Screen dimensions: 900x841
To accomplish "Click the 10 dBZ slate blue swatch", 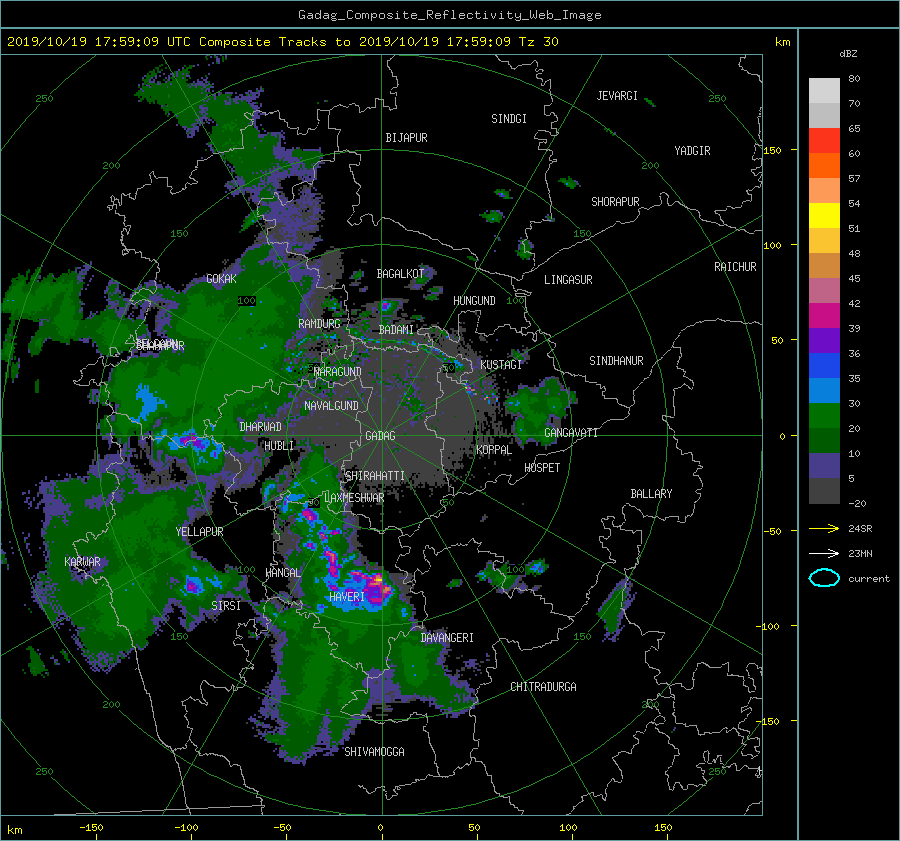I will (824, 466).
